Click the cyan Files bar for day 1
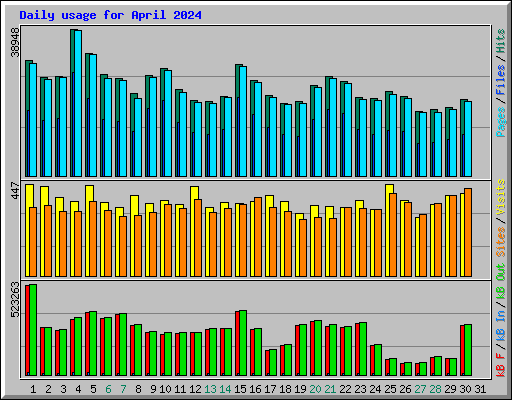The height and width of the screenshot is (400, 512). coord(33,120)
